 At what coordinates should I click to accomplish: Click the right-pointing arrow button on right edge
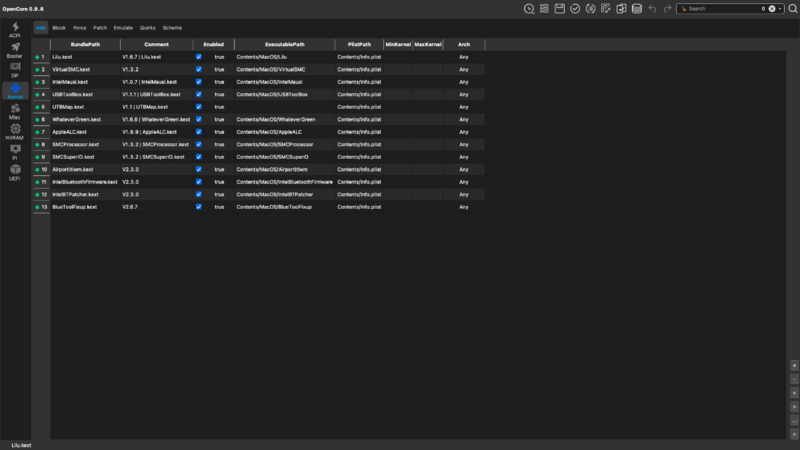[x=794, y=407]
